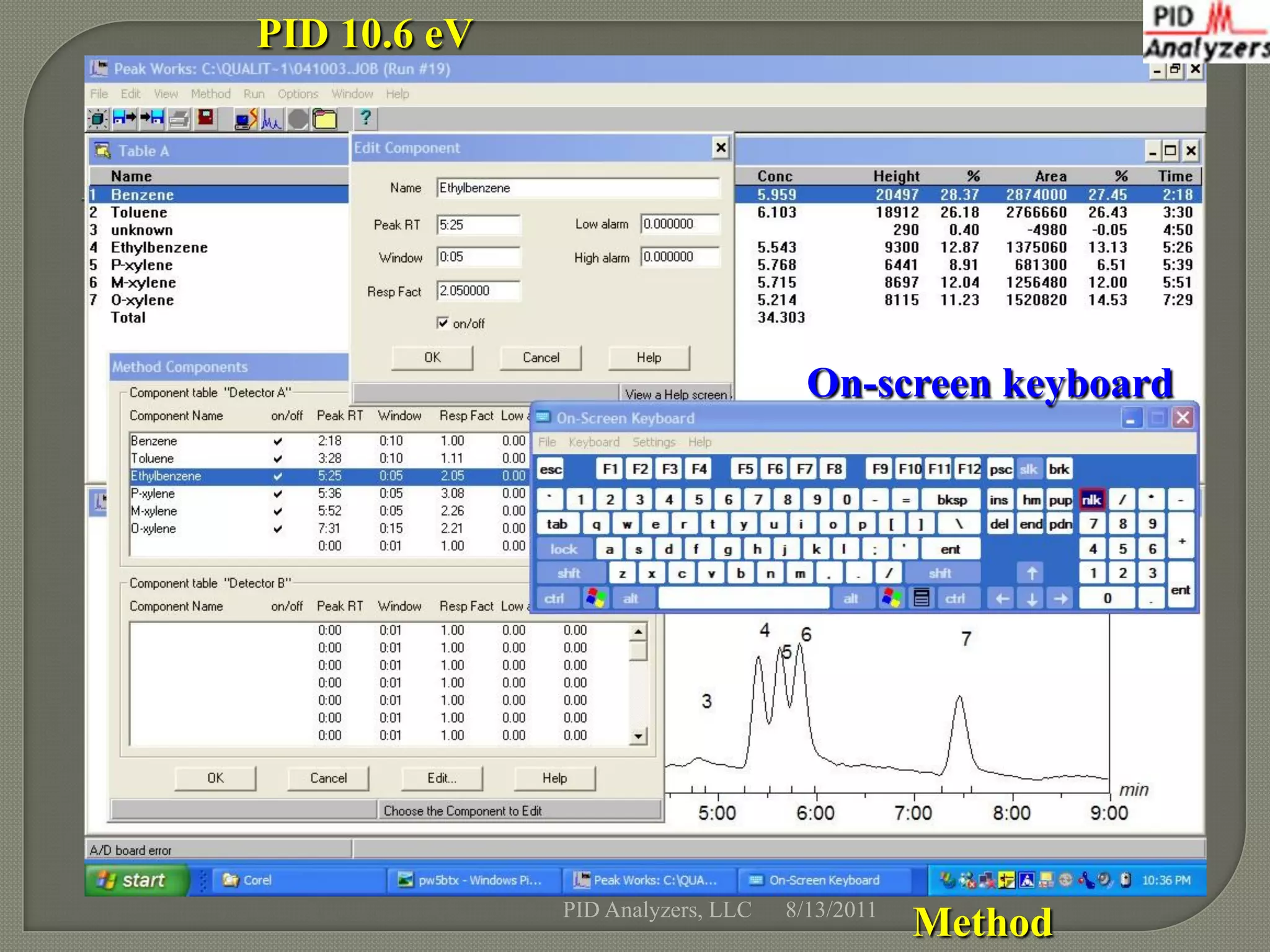Toggle the on/off checkmark for P-xylene row
The height and width of the screenshot is (952, 1270).
[278, 494]
